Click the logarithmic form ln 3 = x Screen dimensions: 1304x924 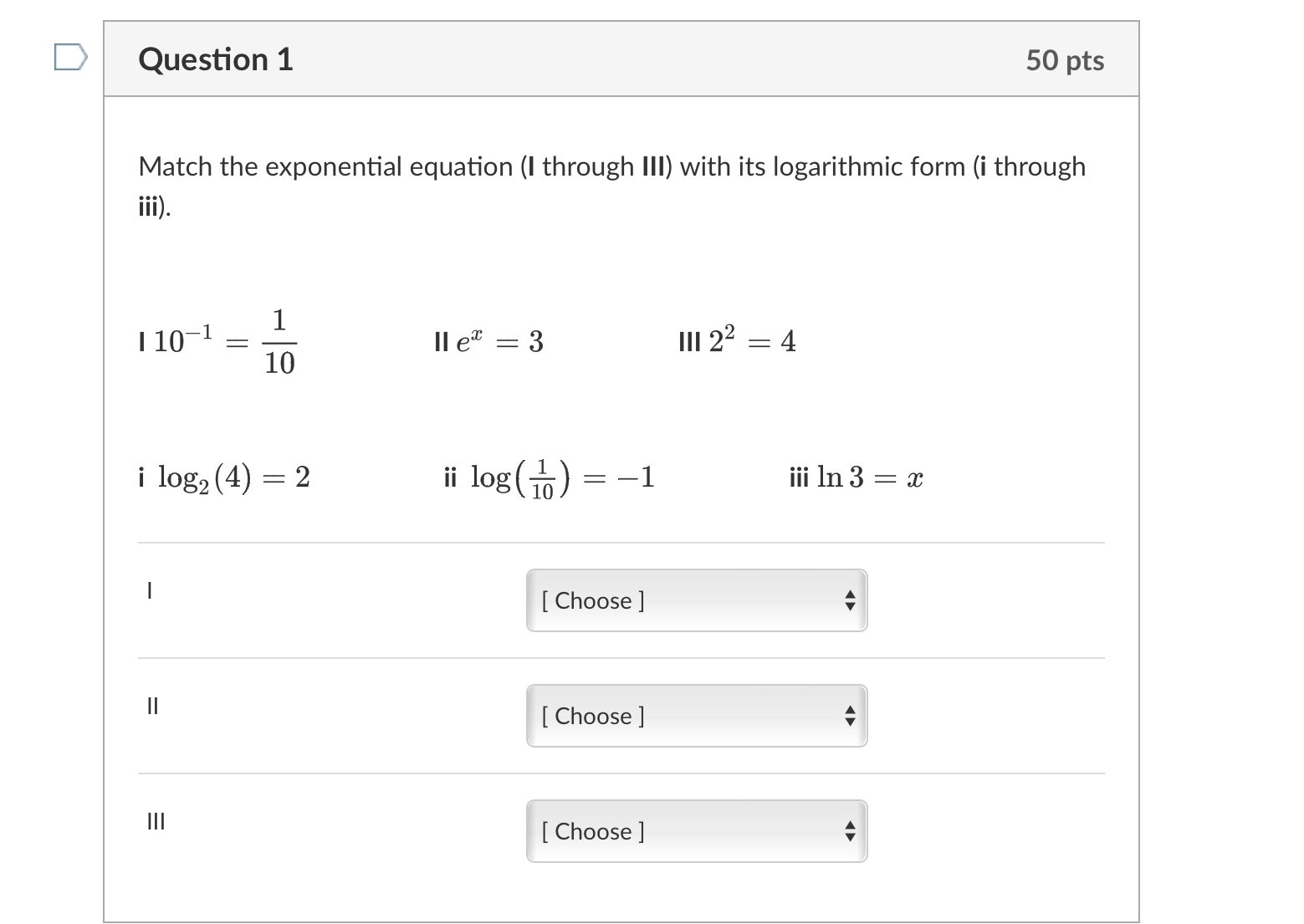(855, 477)
